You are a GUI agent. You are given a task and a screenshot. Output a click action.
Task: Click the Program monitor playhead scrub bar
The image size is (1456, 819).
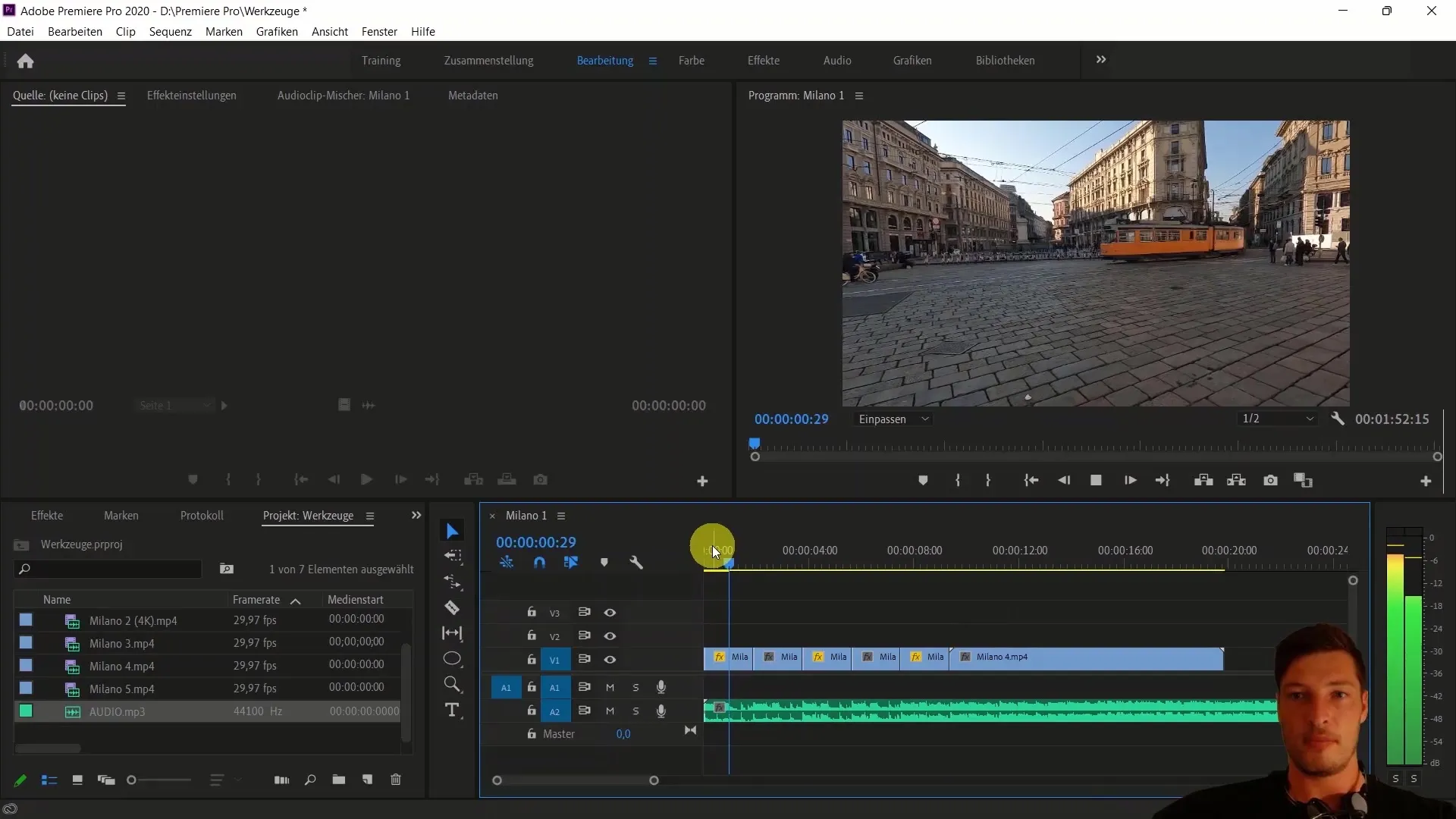pos(1096,445)
